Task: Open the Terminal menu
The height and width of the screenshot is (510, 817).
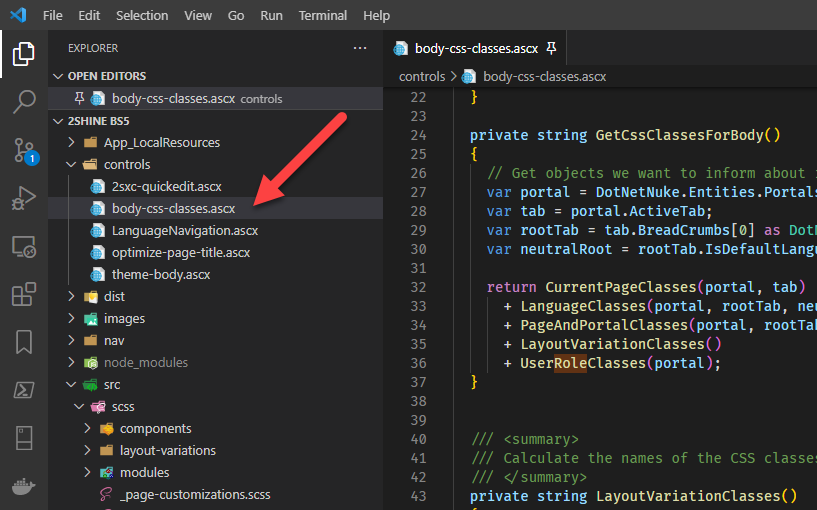Action: pos(323,16)
